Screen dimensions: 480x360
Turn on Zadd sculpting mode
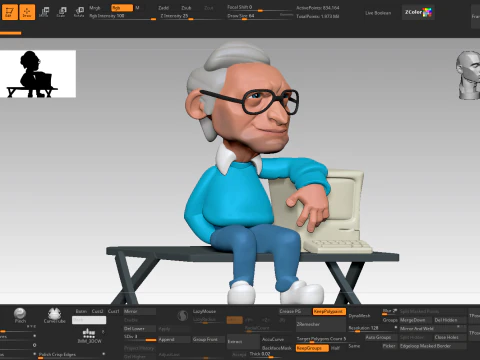pos(163,8)
